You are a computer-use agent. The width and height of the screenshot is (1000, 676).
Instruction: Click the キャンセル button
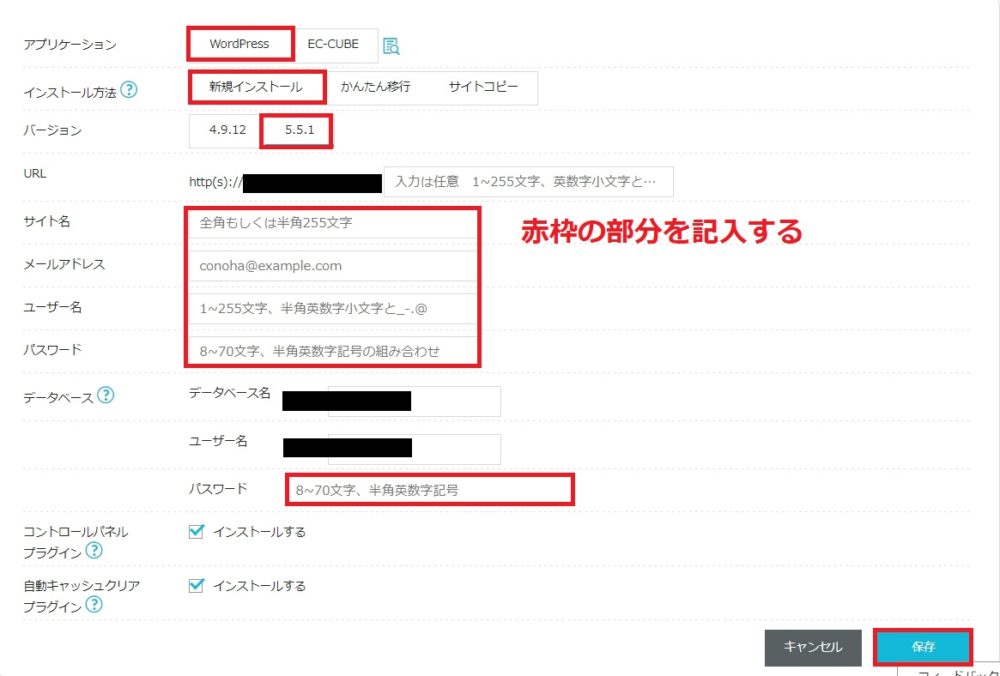click(813, 647)
